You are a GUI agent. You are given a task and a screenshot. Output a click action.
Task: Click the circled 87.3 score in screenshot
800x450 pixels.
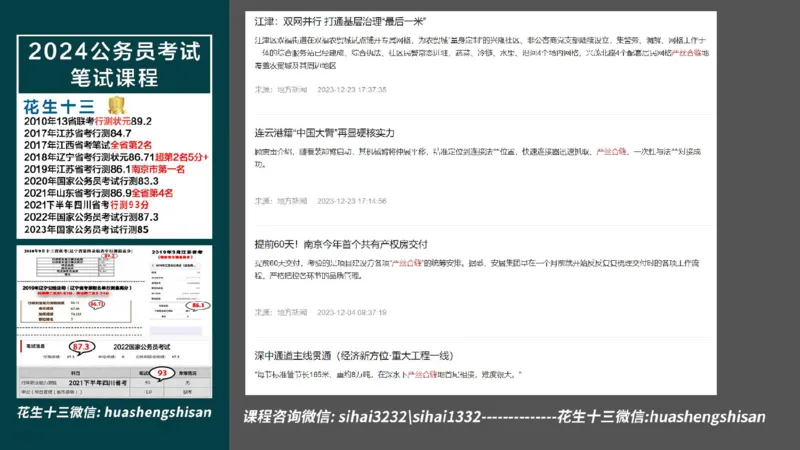pos(81,347)
